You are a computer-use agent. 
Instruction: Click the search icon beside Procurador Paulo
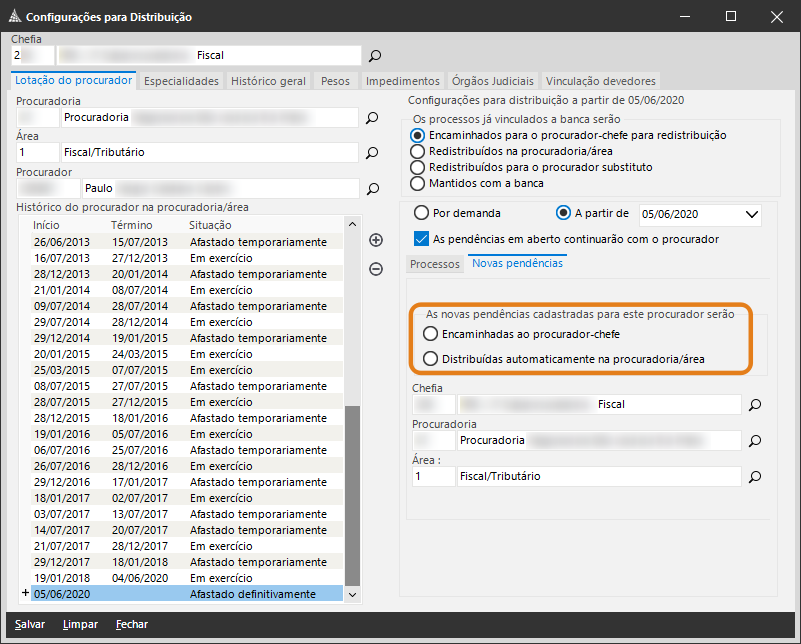(372, 188)
